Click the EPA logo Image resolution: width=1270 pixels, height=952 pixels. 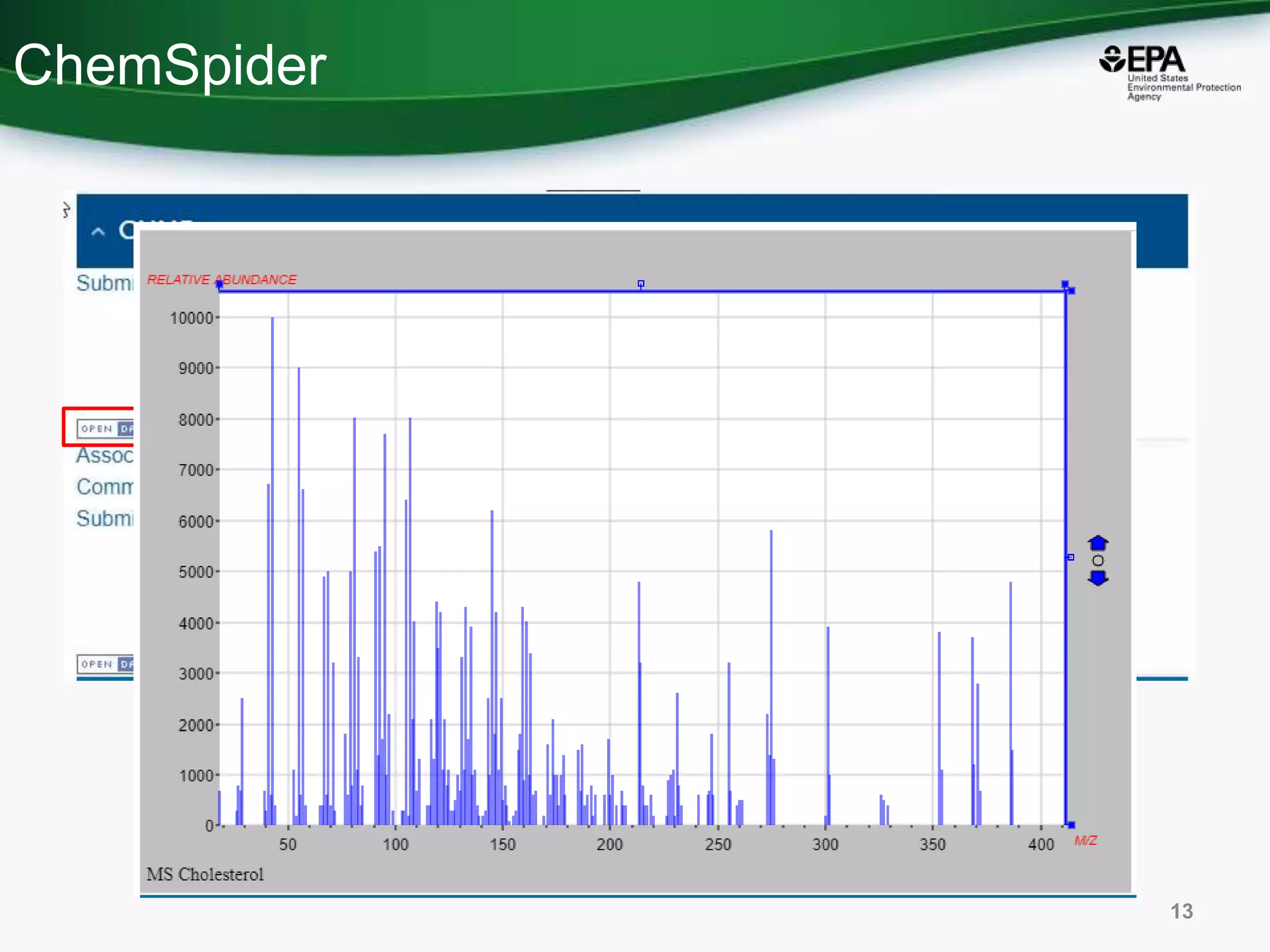click(x=1170, y=73)
